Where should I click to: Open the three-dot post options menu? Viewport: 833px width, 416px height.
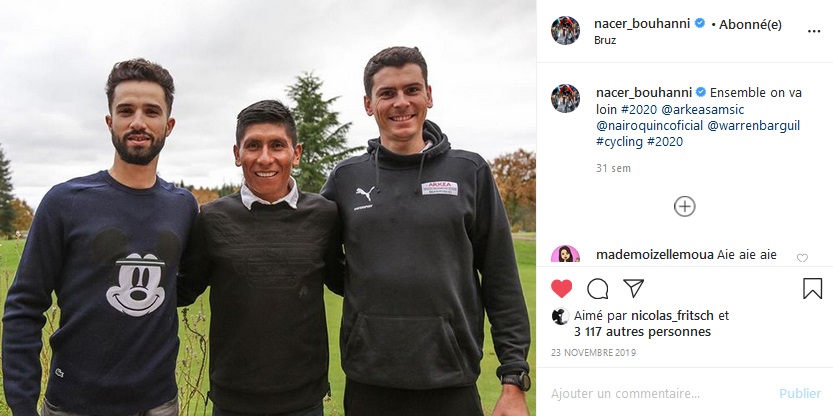[814, 31]
